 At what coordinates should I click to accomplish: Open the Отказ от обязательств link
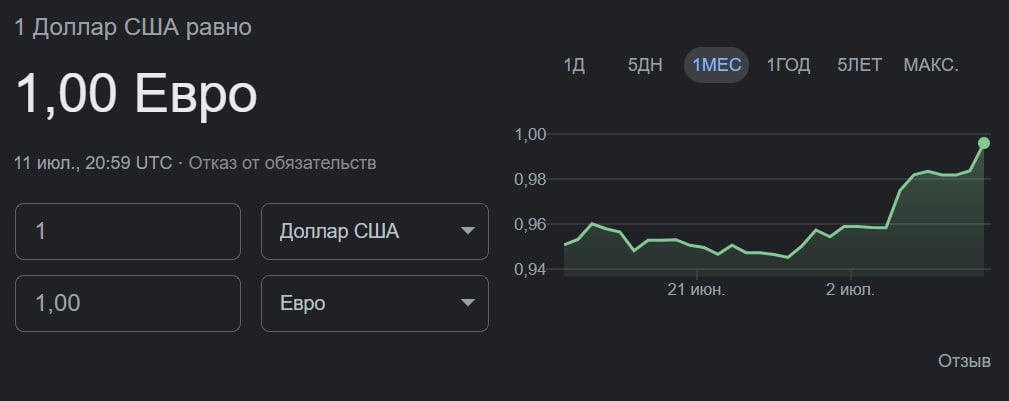(x=283, y=163)
